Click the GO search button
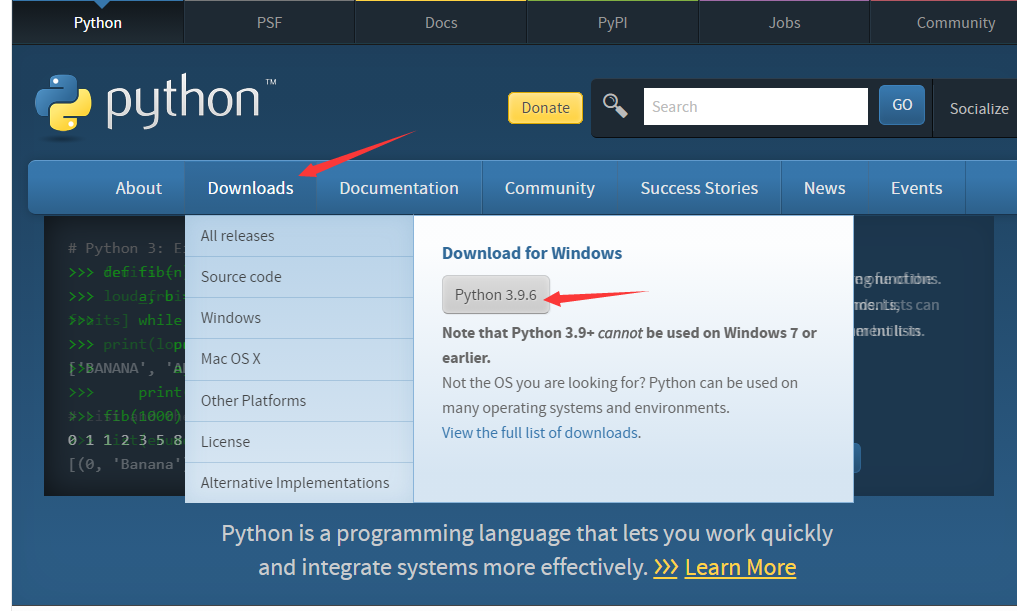 902,105
